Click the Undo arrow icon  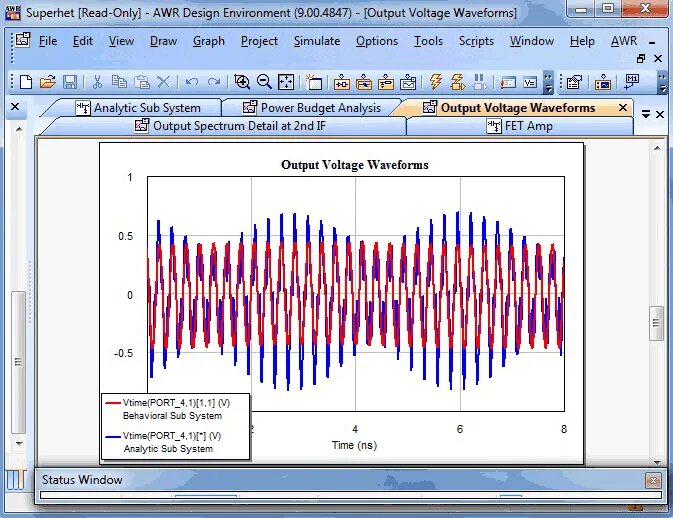coord(191,82)
